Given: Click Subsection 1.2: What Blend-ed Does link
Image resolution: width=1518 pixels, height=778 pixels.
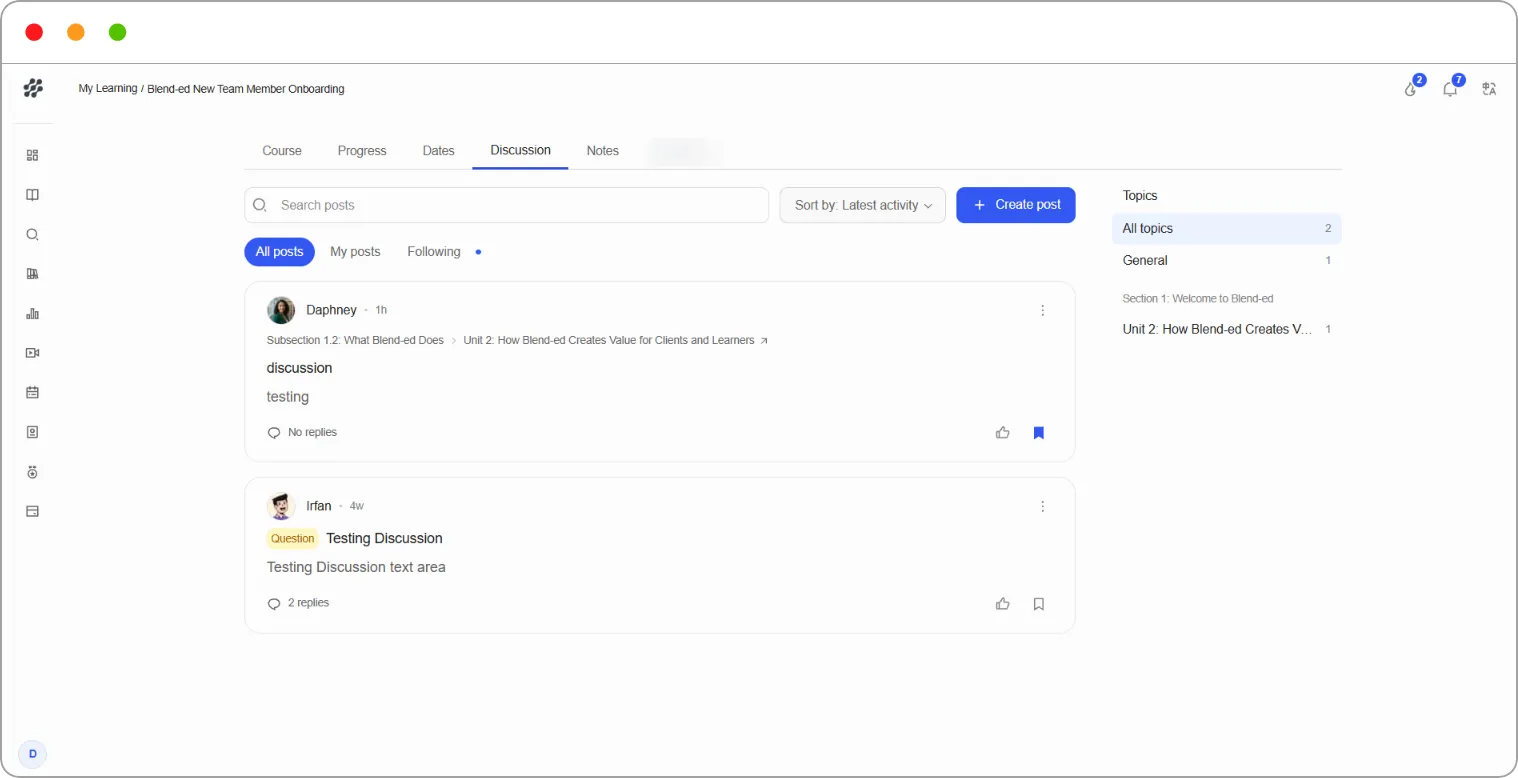Looking at the screenshot, I should 355,341.
